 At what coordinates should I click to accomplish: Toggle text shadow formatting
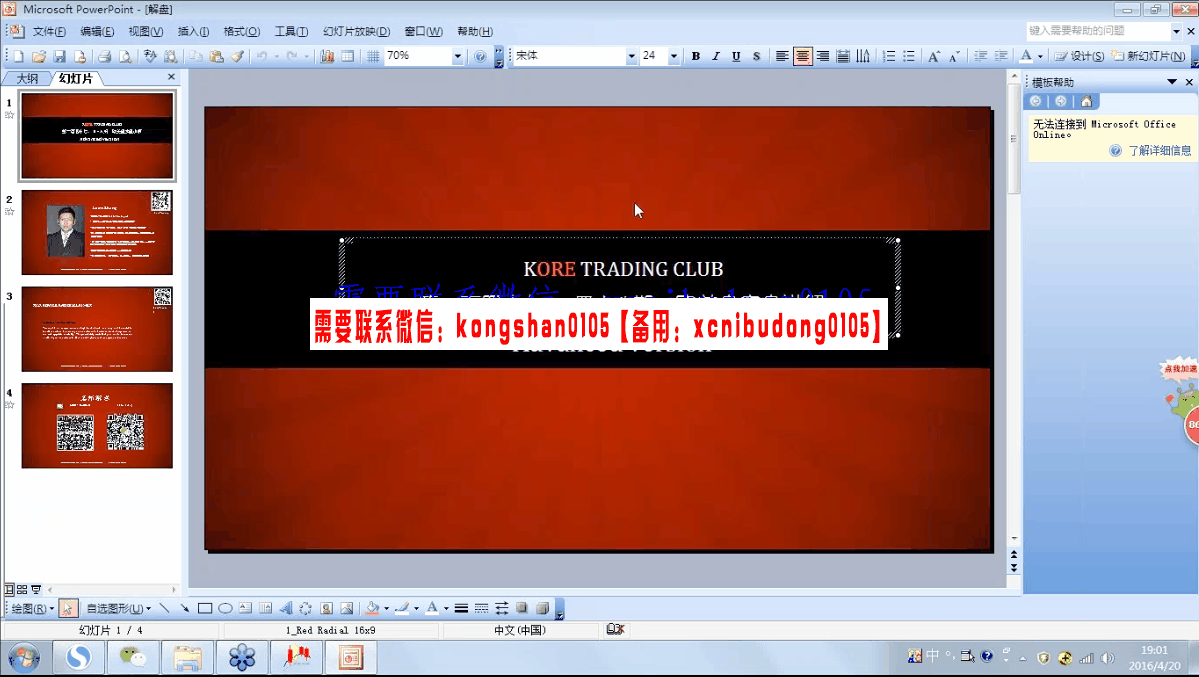click(756, 56)
